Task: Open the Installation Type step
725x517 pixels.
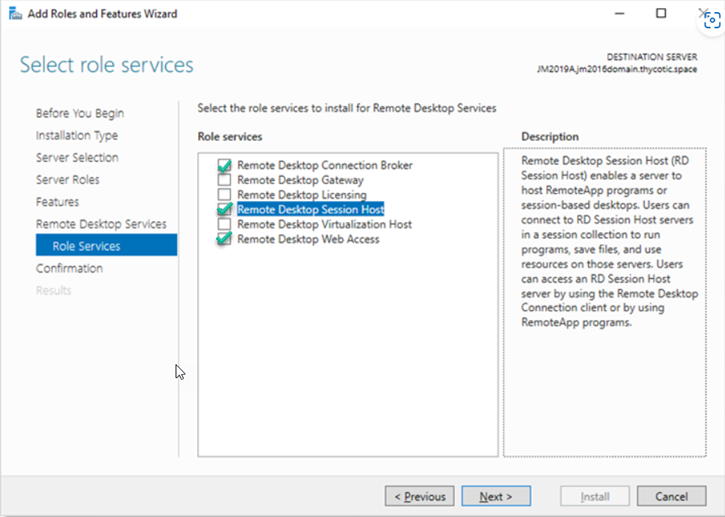Action: tap(77, 135)
